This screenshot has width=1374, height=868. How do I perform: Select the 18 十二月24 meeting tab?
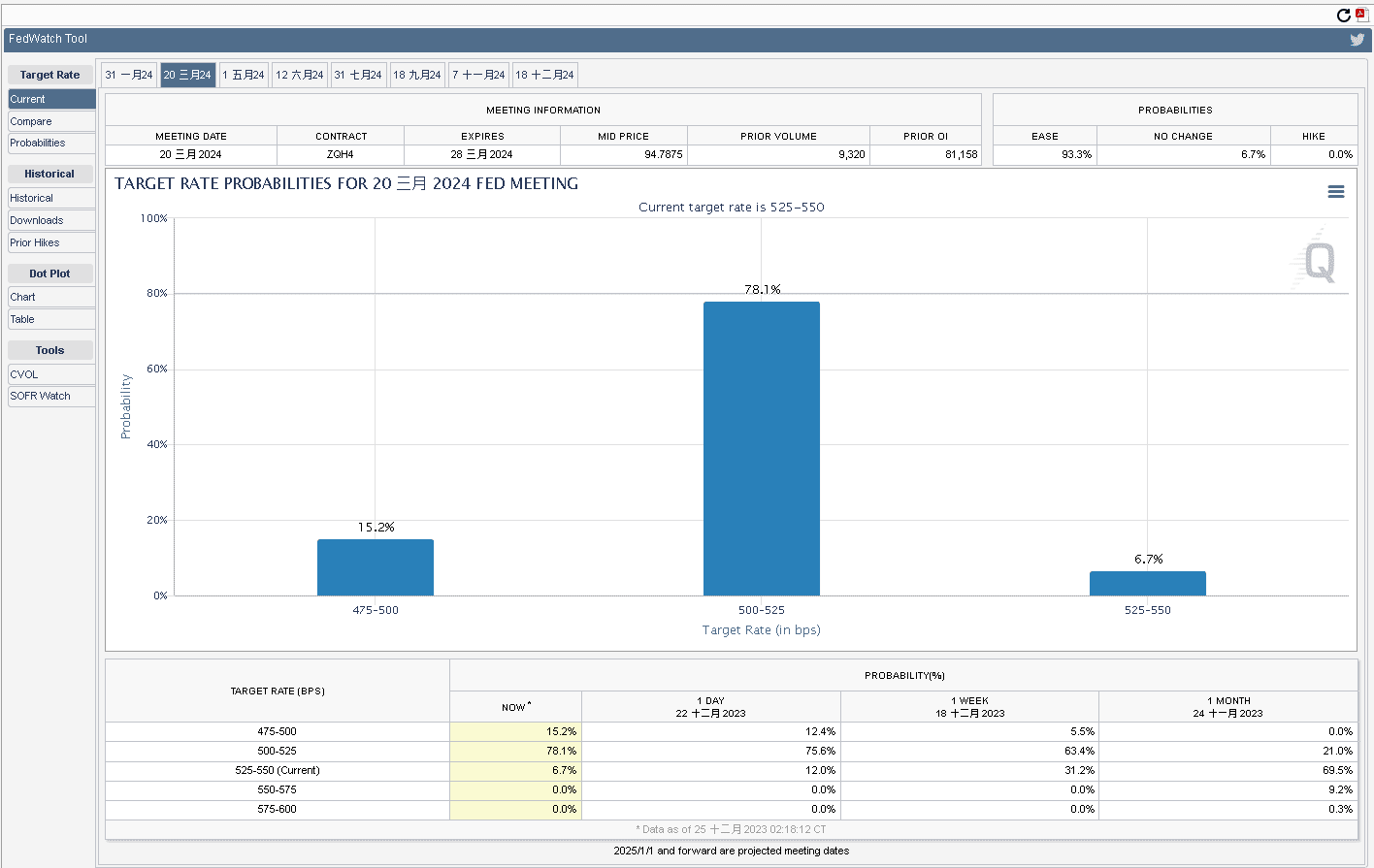pyautogui.click(x=545, y=75)
